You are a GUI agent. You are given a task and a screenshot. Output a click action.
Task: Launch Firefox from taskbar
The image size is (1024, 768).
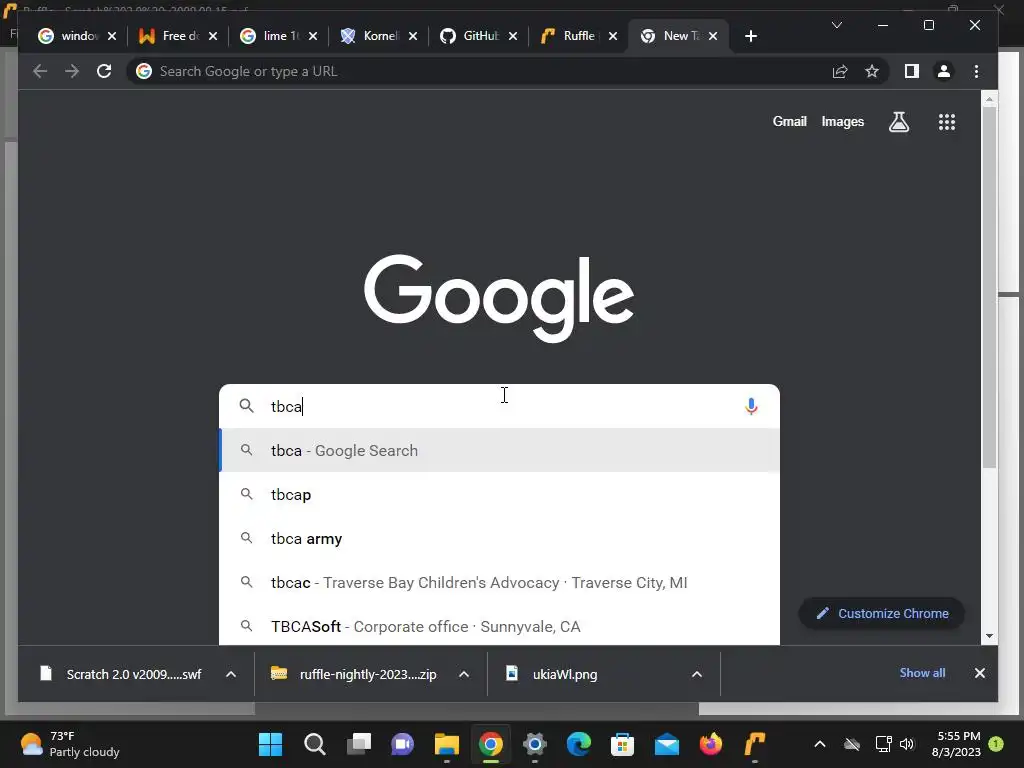[711, 744]
